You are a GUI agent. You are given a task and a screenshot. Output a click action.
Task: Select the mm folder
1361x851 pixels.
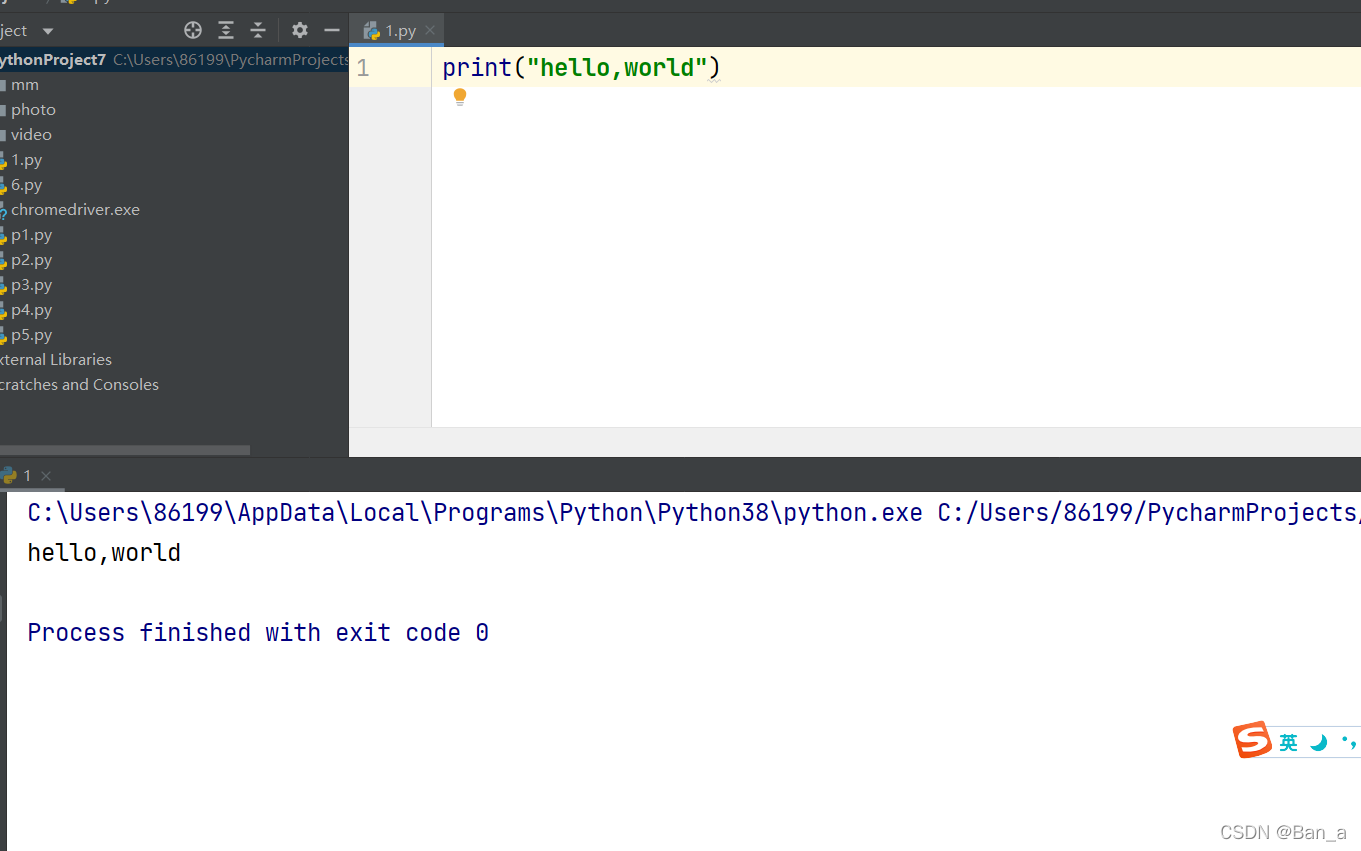click(x=24, y=85)
